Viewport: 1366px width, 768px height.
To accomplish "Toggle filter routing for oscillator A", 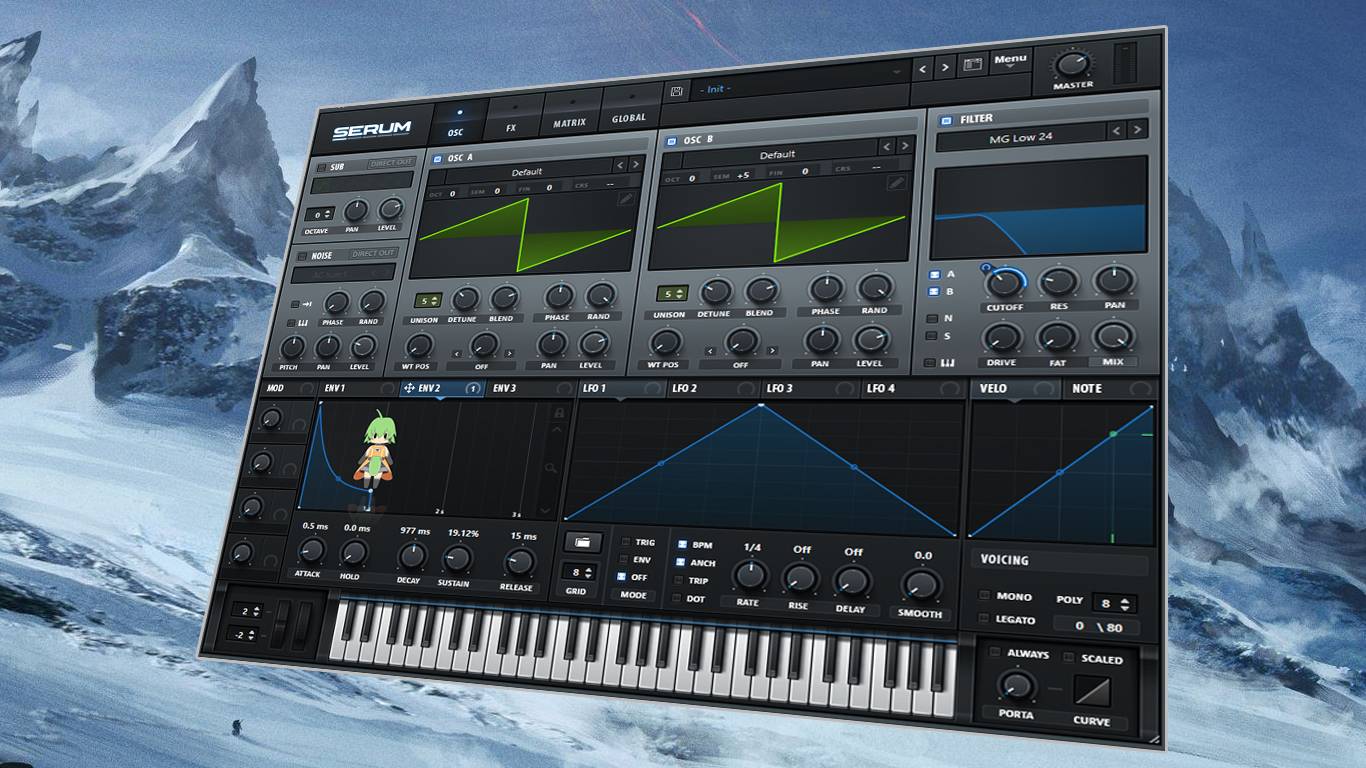I will click(934, 274).
